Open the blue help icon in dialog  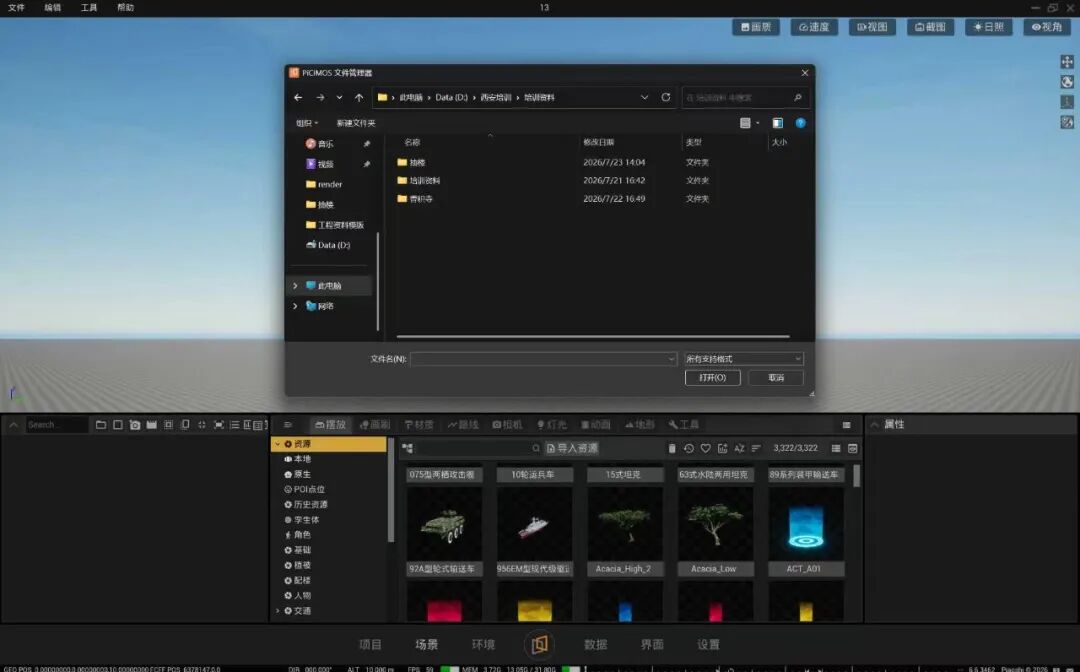point(800,123)
